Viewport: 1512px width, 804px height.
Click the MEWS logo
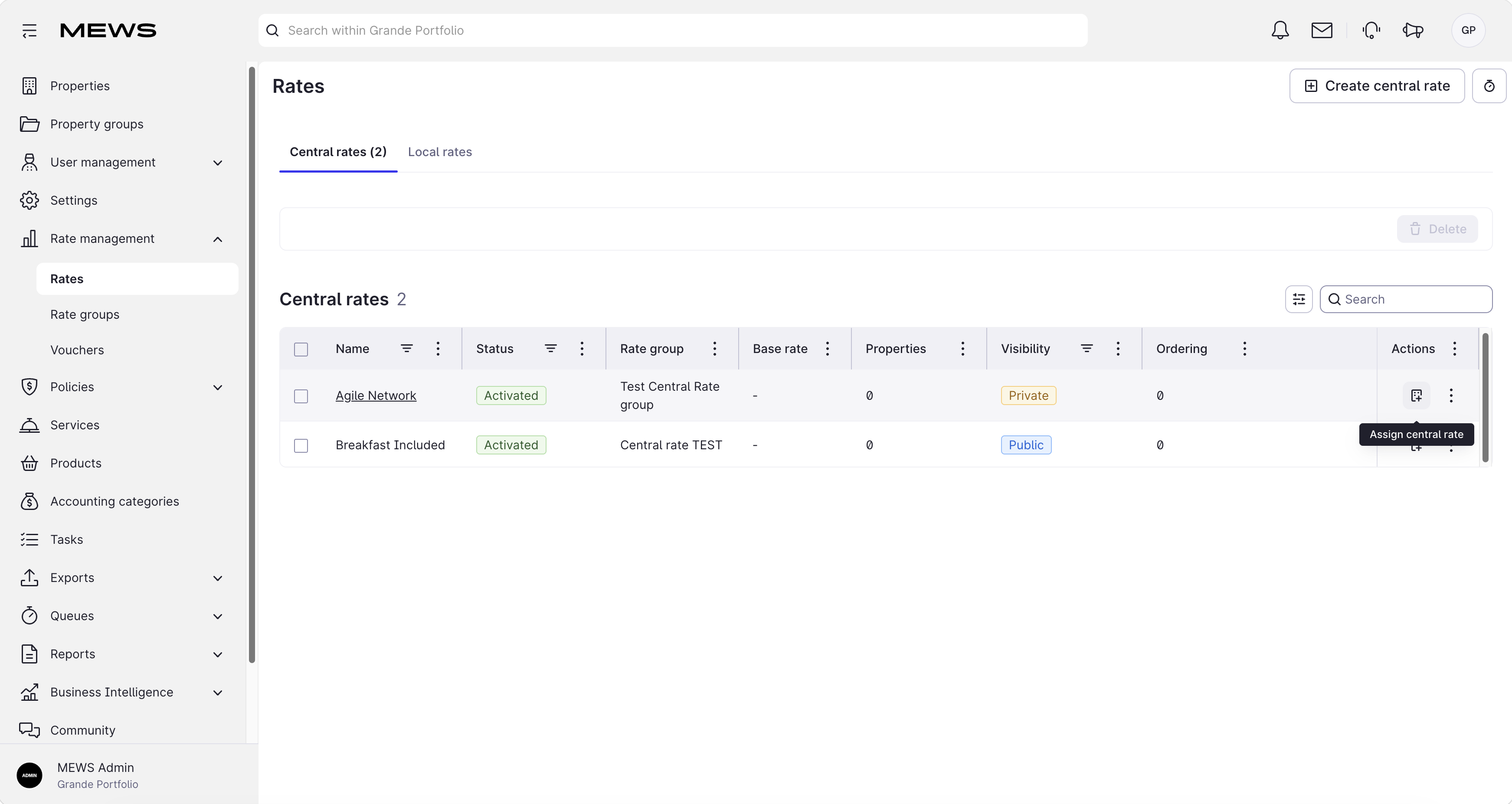[x=108, y=30]
